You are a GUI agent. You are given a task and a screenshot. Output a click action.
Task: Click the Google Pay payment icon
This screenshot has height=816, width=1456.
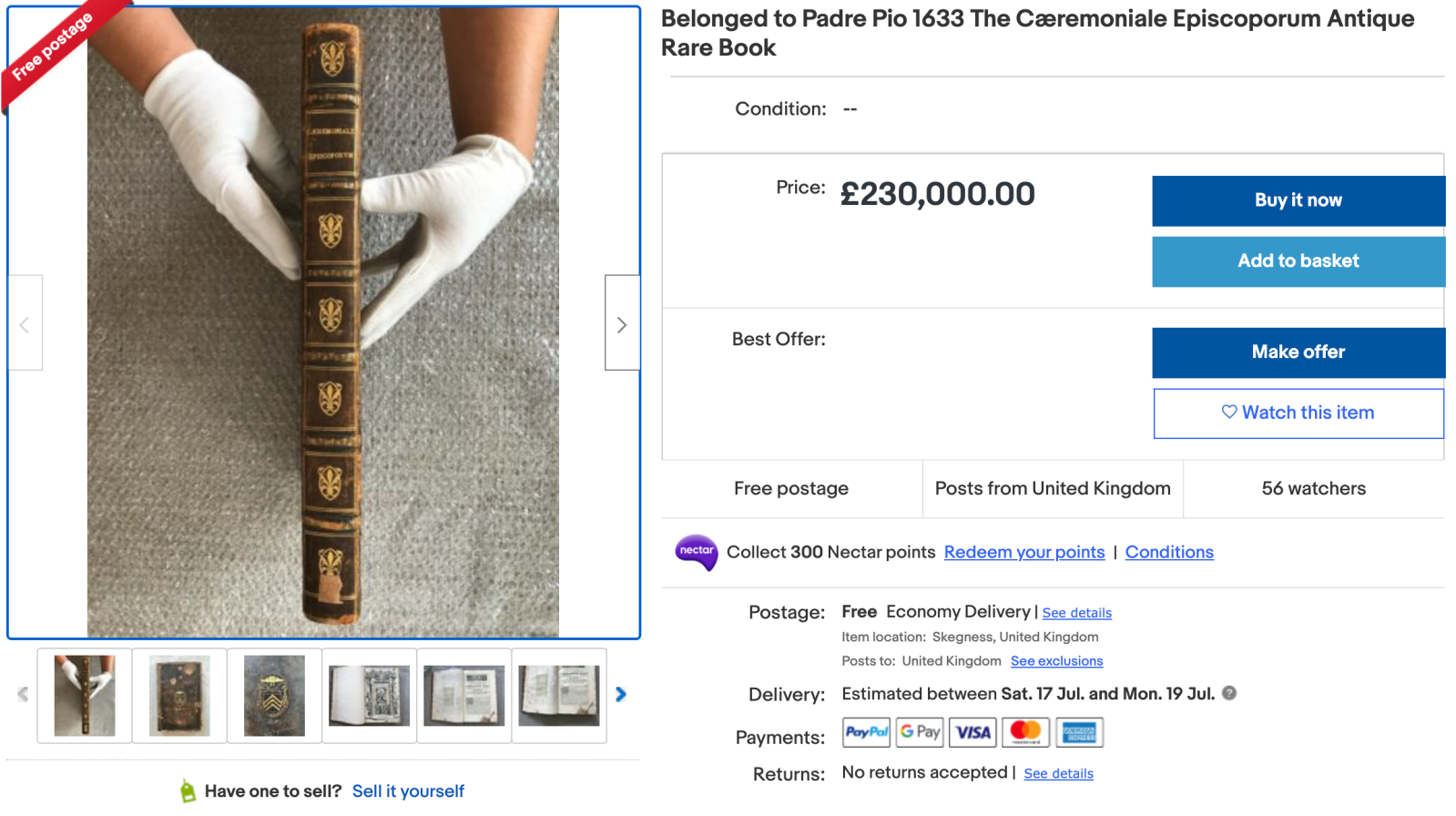click(x=920, y=732)
